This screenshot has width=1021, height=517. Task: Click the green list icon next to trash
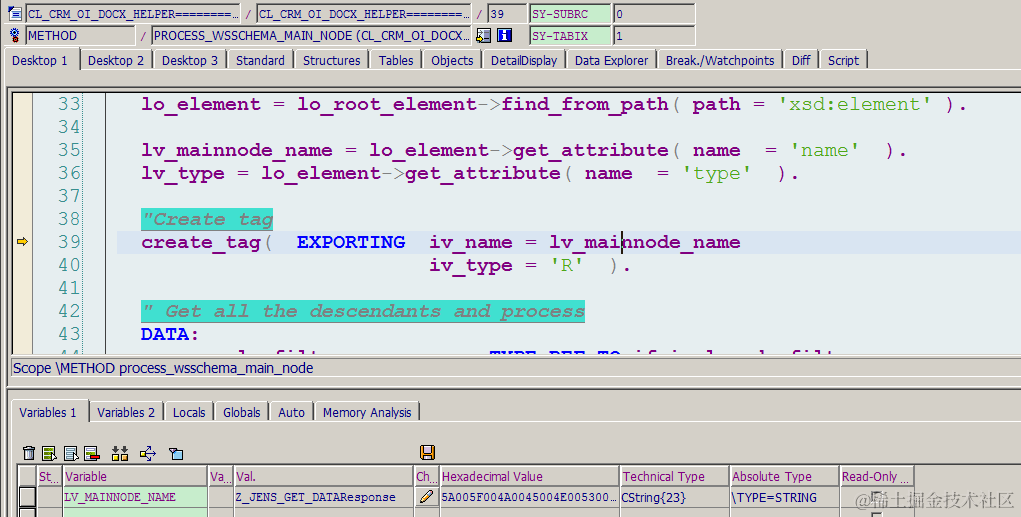point(49,453)
